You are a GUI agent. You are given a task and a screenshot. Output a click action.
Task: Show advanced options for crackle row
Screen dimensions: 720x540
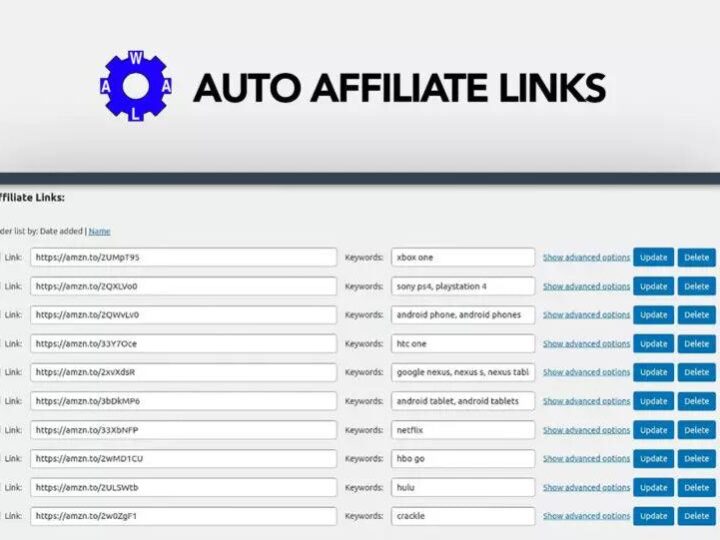(586, 516)
